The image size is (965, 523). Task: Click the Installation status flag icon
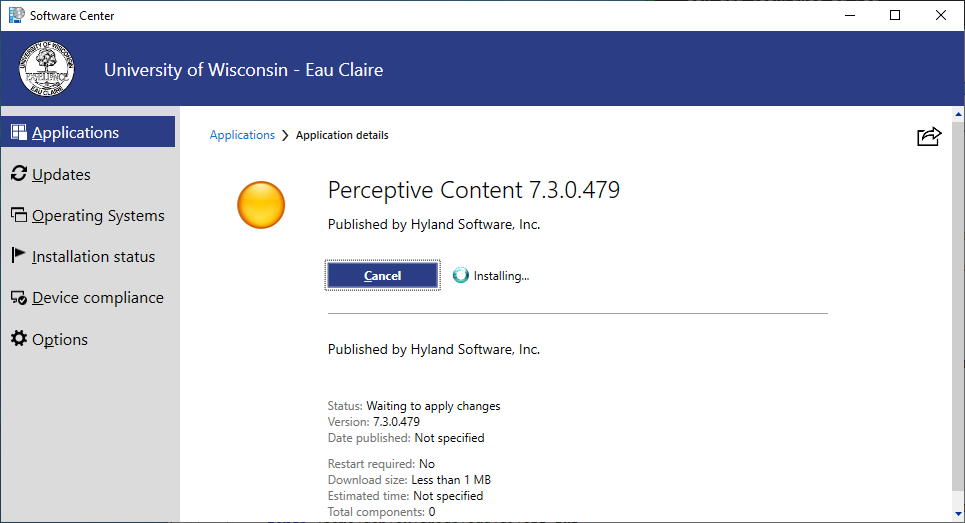19,256
